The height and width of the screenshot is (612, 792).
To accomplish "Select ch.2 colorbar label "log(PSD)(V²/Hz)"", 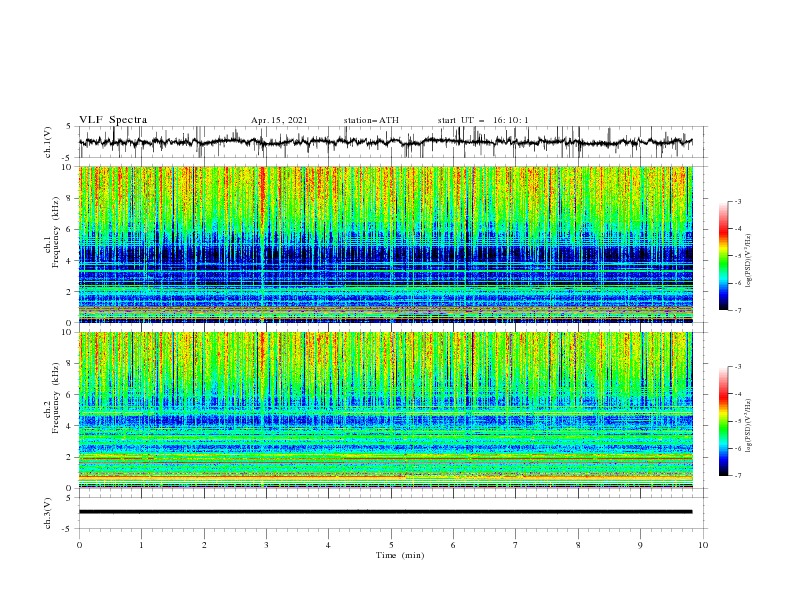I will 749,425.
